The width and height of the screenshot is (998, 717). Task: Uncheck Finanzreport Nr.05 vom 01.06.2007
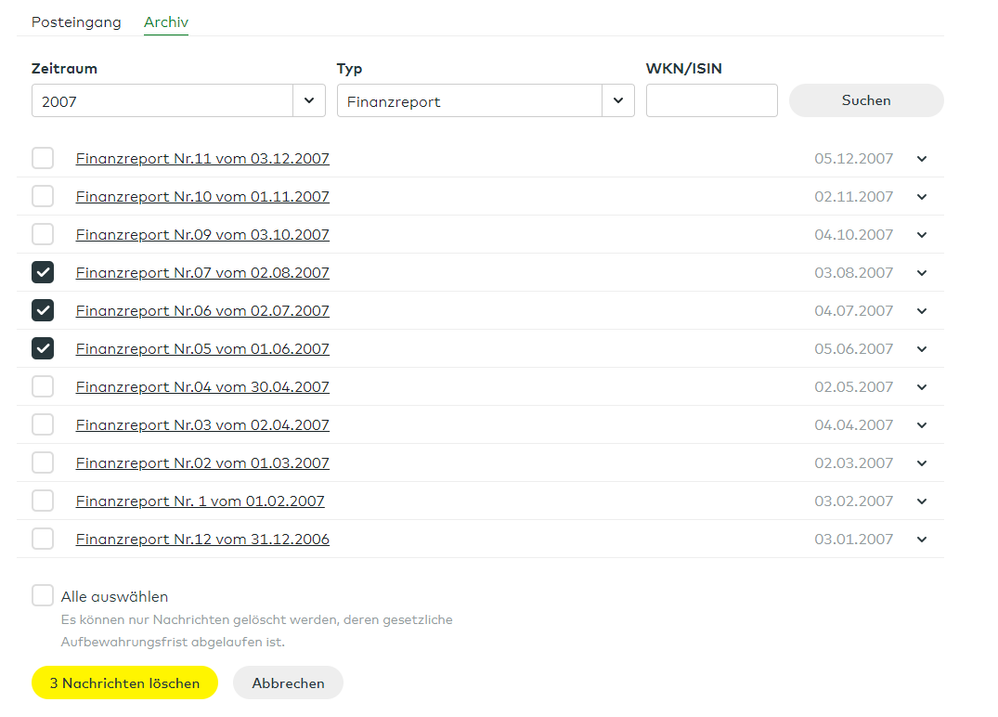click(43, 349)
